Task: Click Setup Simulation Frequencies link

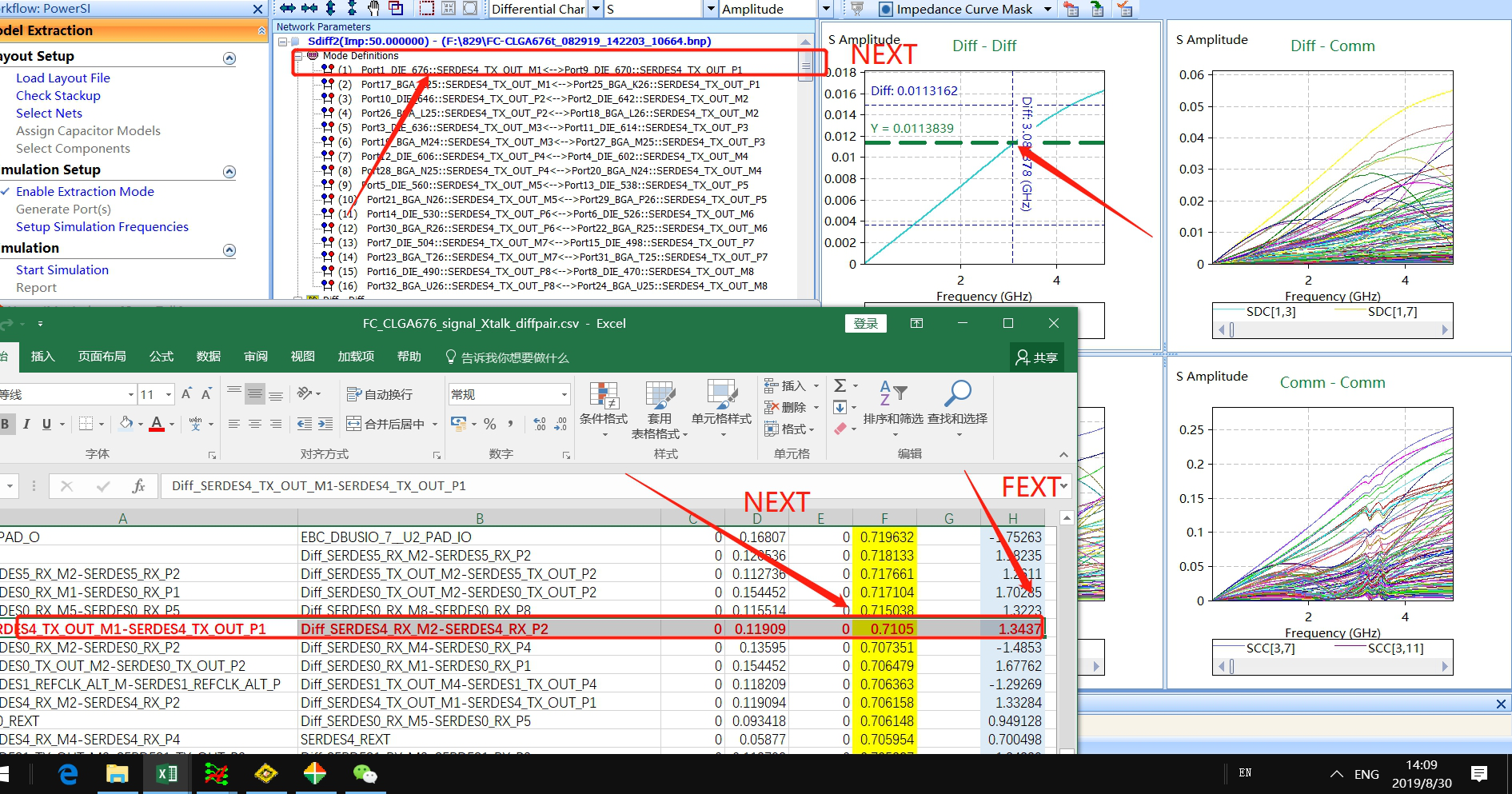Action: pyautogui.click(x=102, y=226)
